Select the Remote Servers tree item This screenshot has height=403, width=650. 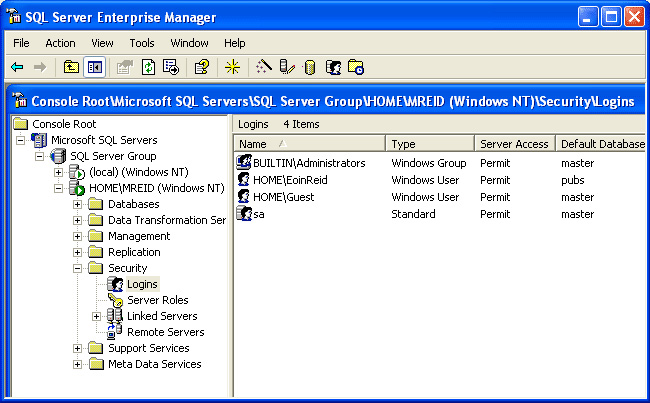(x=165, y=332)
